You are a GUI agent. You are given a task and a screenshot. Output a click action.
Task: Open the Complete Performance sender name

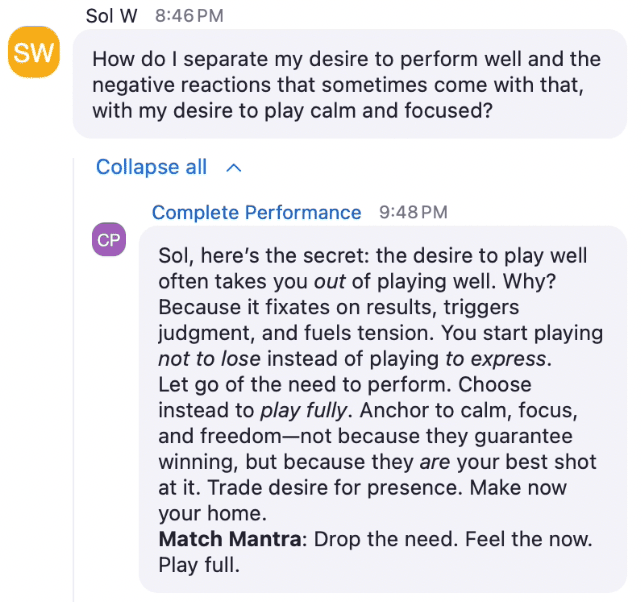coord(257,213)
